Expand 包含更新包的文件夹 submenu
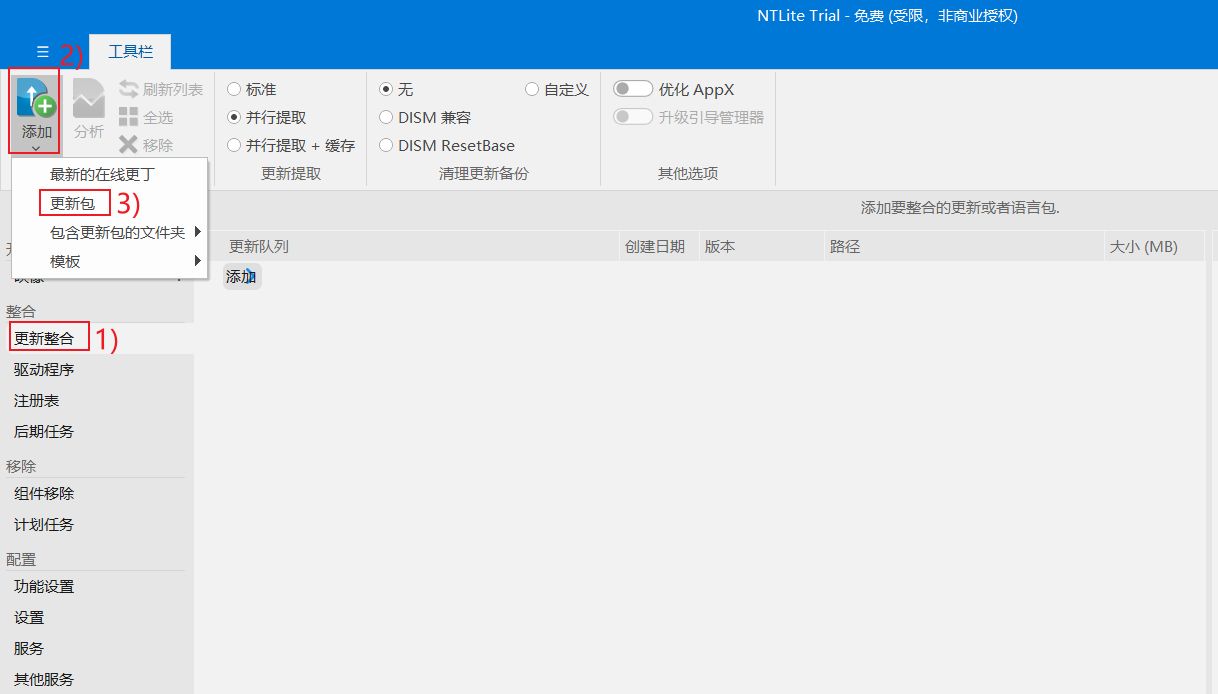This screenshot has width=1218, height=694. tap(198, 232)
